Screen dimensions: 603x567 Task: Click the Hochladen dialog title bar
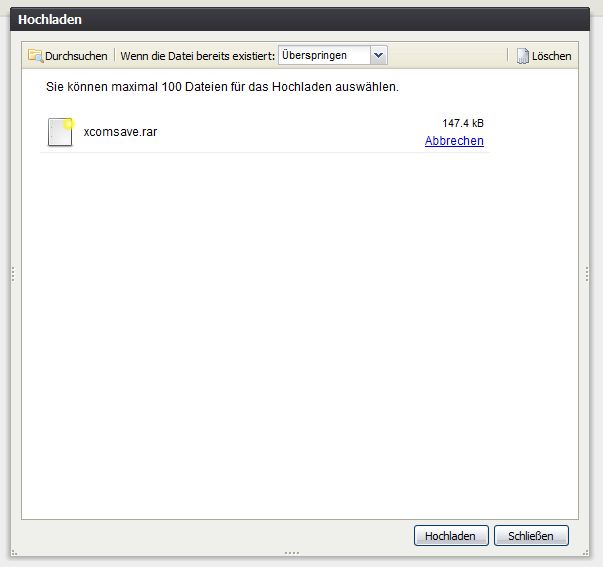click(x=300, y=19)
